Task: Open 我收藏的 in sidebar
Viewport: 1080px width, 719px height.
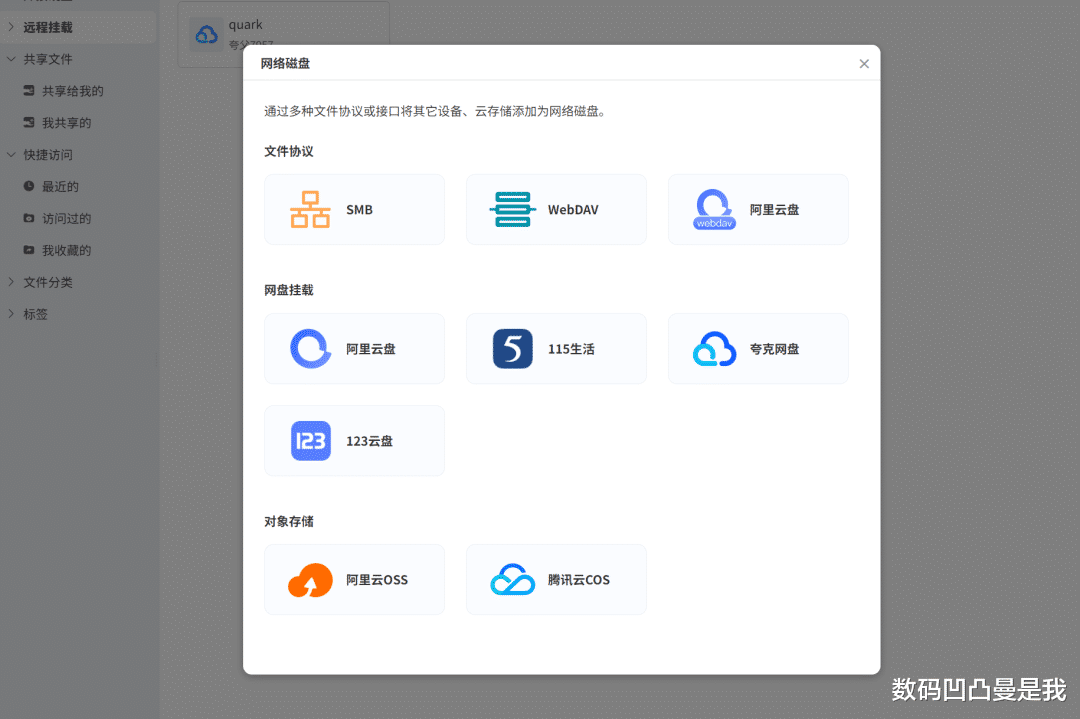Action: tap(66, 250)
